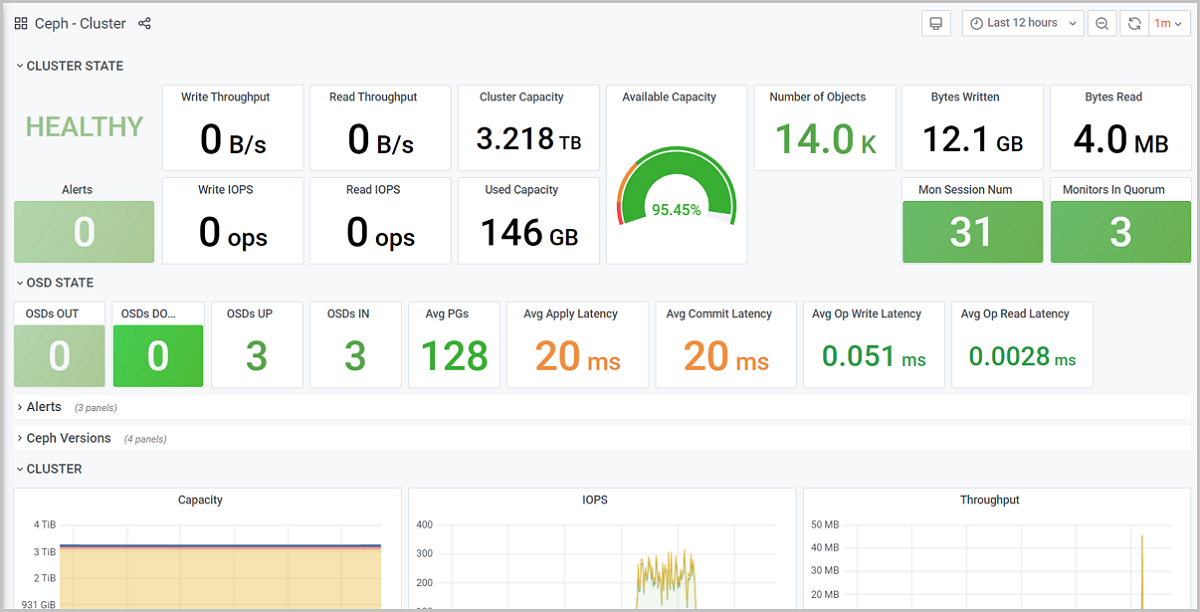
Task: Click the share dashboard icon
Action: point(144,23)
